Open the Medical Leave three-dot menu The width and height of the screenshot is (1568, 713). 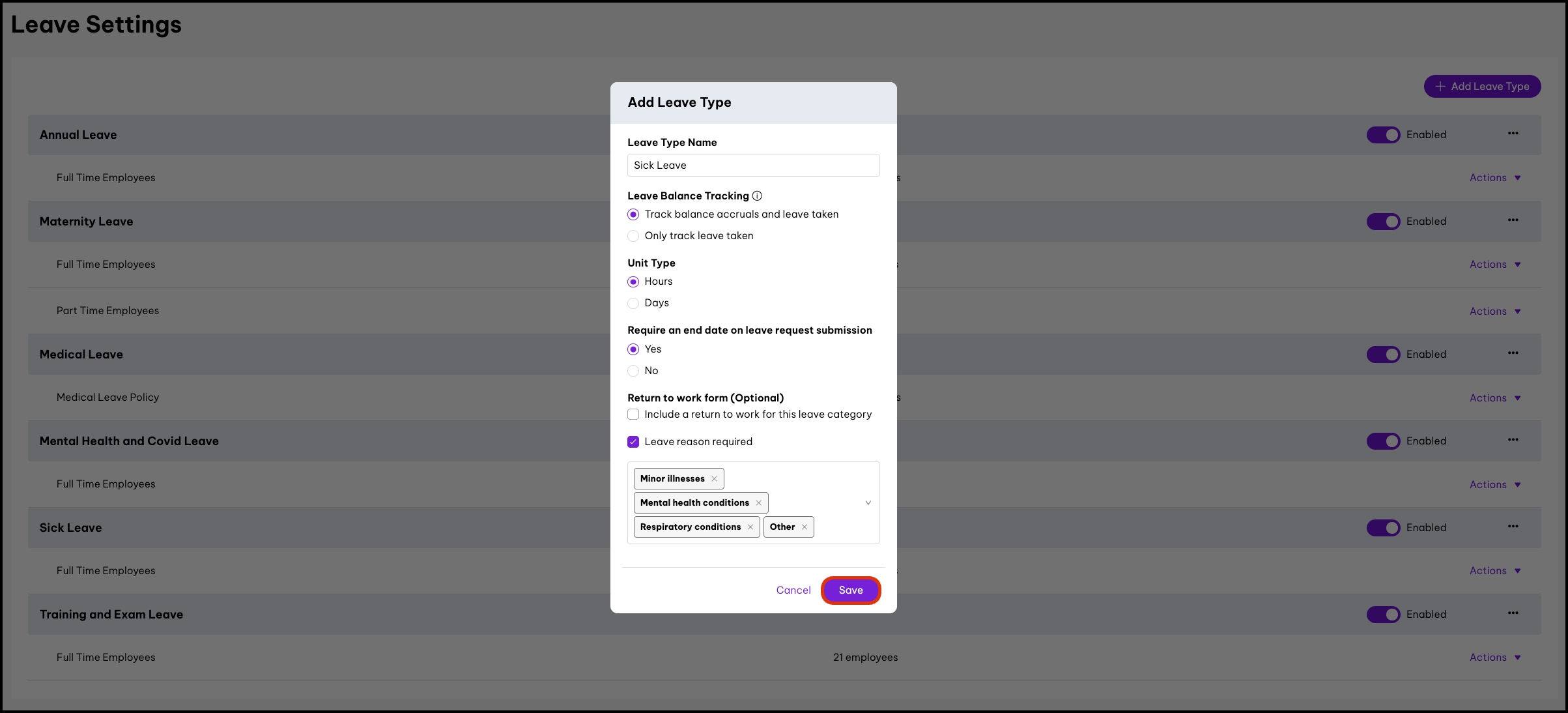[x=1513, y=353]
